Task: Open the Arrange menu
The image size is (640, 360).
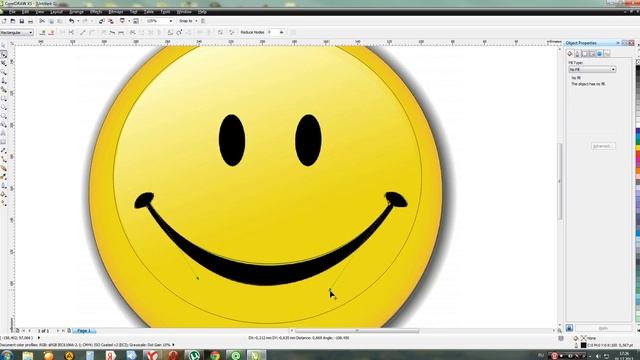Action: 76,12
